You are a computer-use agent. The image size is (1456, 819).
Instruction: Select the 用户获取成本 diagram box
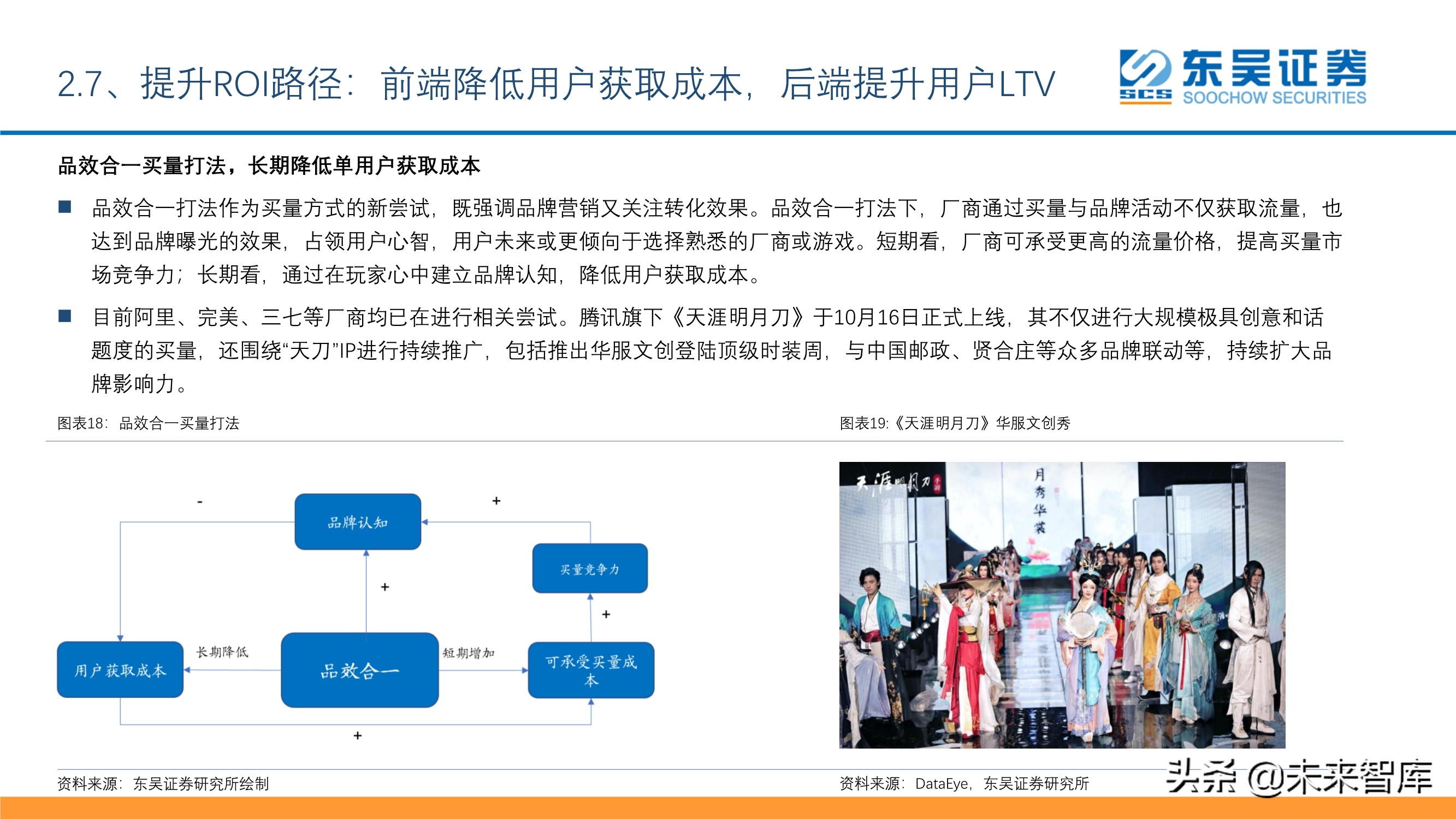(120, 670)
